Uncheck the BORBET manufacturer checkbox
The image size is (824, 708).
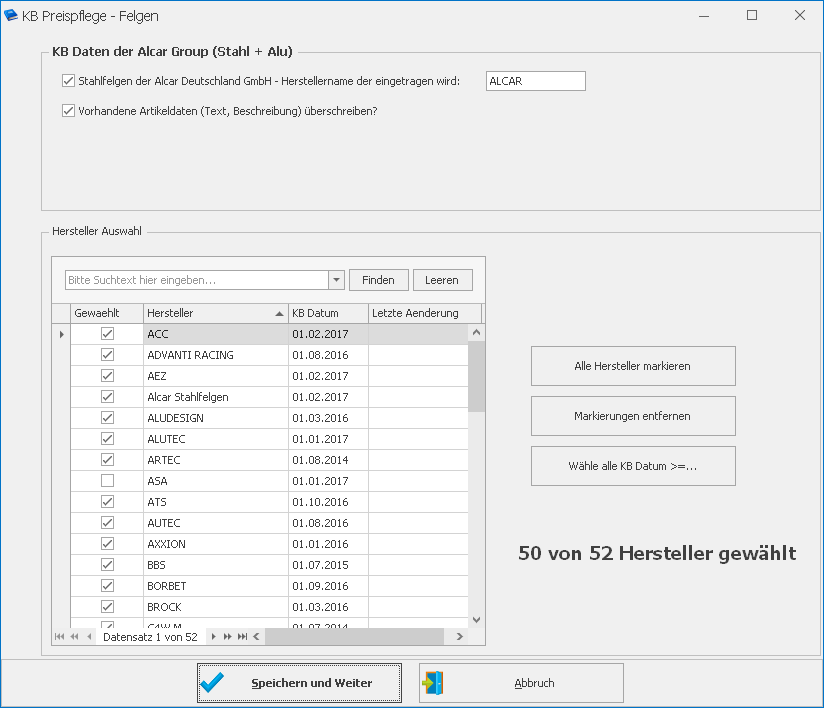pyautogui.click(x=107, y=586)
